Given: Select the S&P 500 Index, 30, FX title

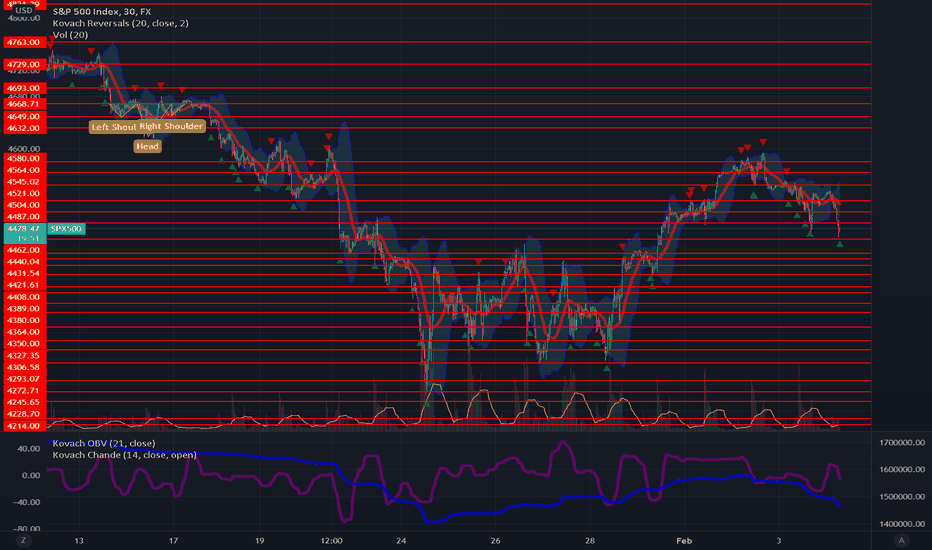Looking at the screenshot, I should point(102,11).
